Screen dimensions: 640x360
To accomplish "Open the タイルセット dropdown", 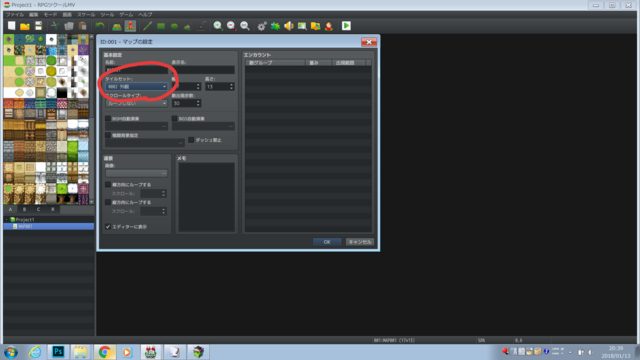I will point(136,87).
